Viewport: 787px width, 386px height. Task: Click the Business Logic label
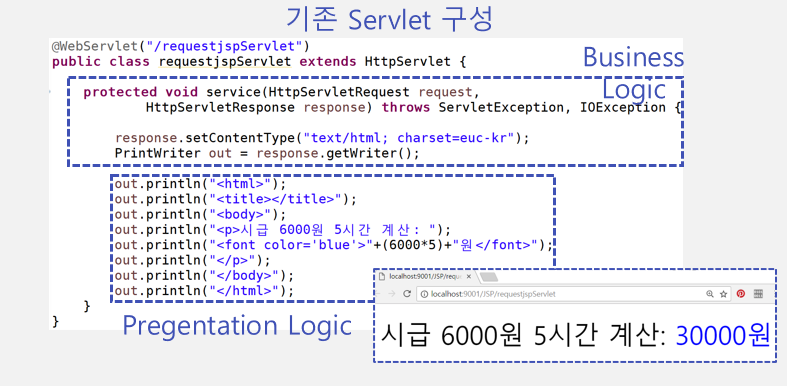coord(633,73)
